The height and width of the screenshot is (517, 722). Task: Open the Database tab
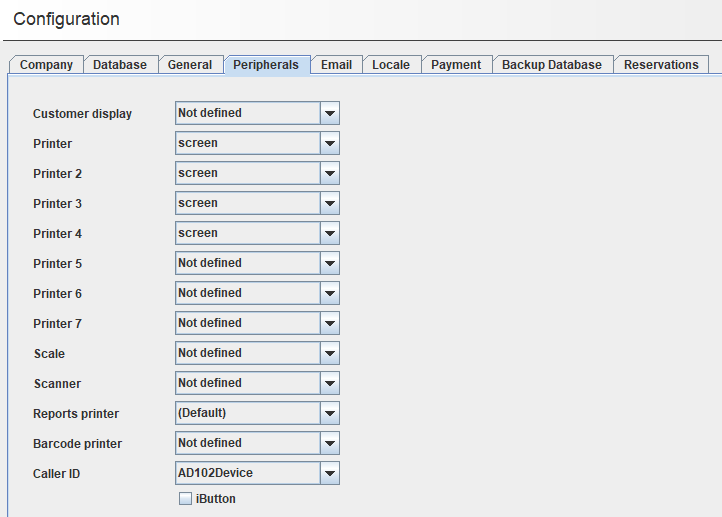point(120,65)
